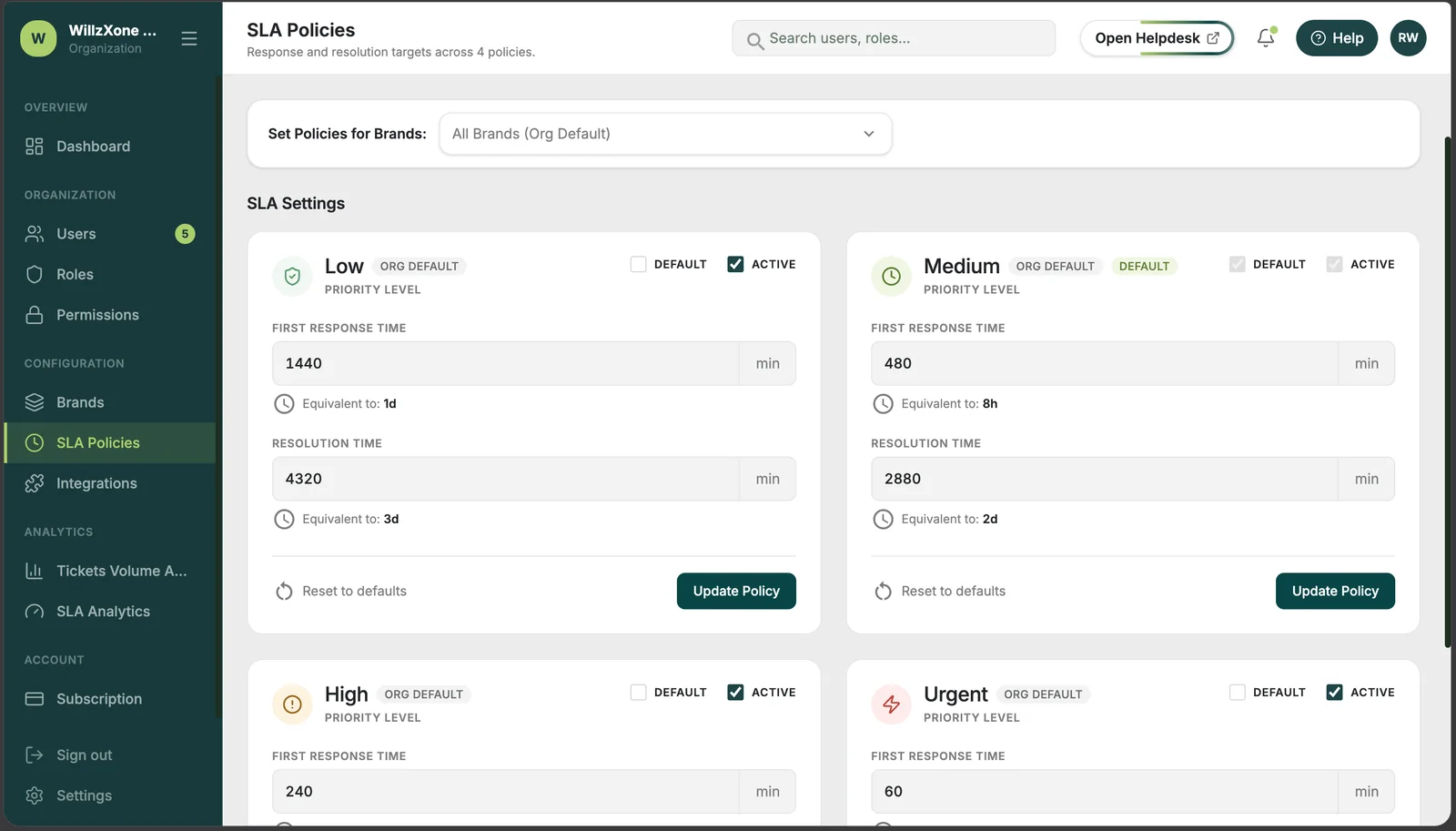The image size is (1456, 831).
Task: Uncheck Active checkbox on Urgent policy
Action: 1334,692
